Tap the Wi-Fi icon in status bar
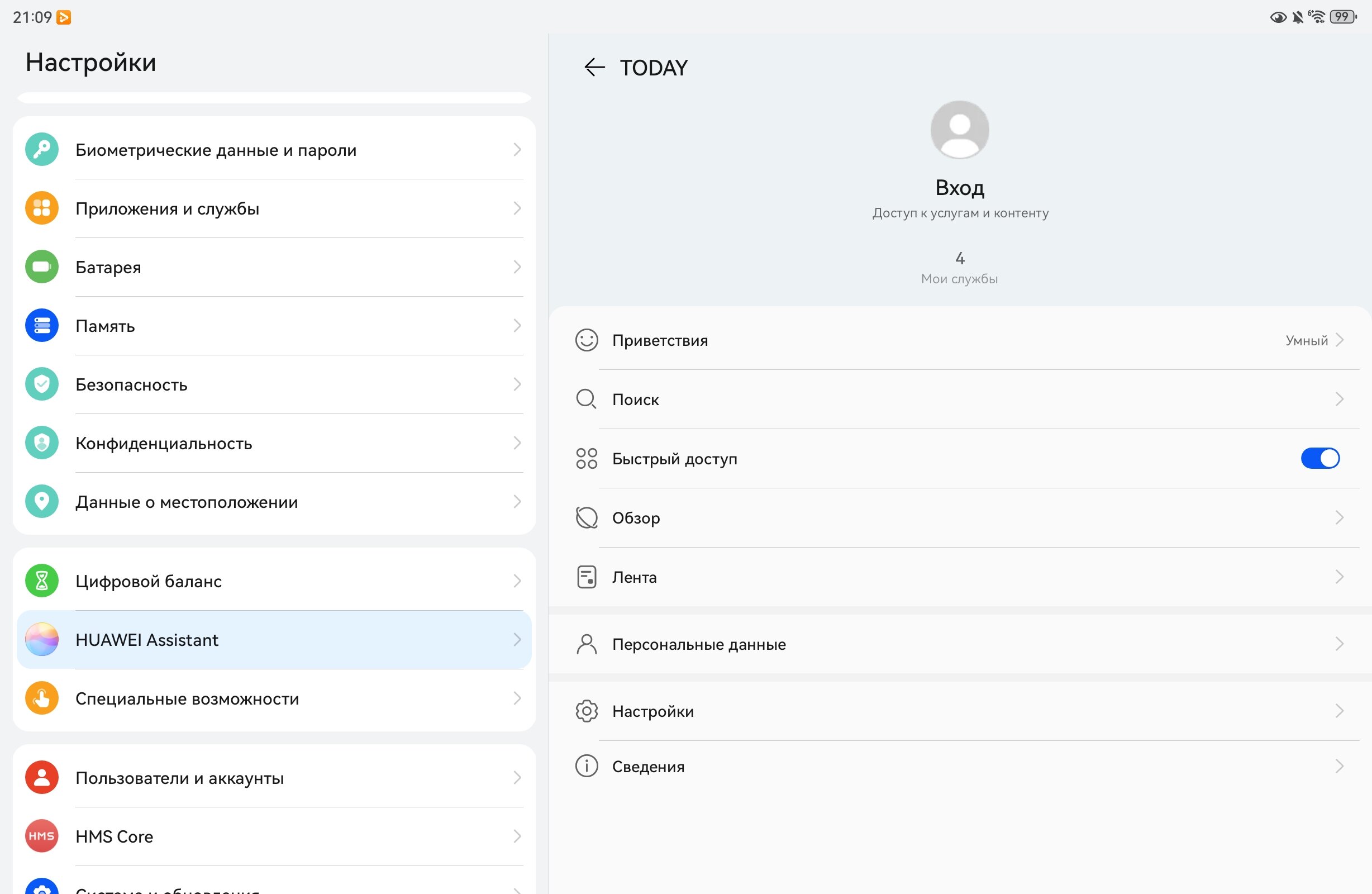The width and height of the screenshot is (1372, 894). [1317, 17]
